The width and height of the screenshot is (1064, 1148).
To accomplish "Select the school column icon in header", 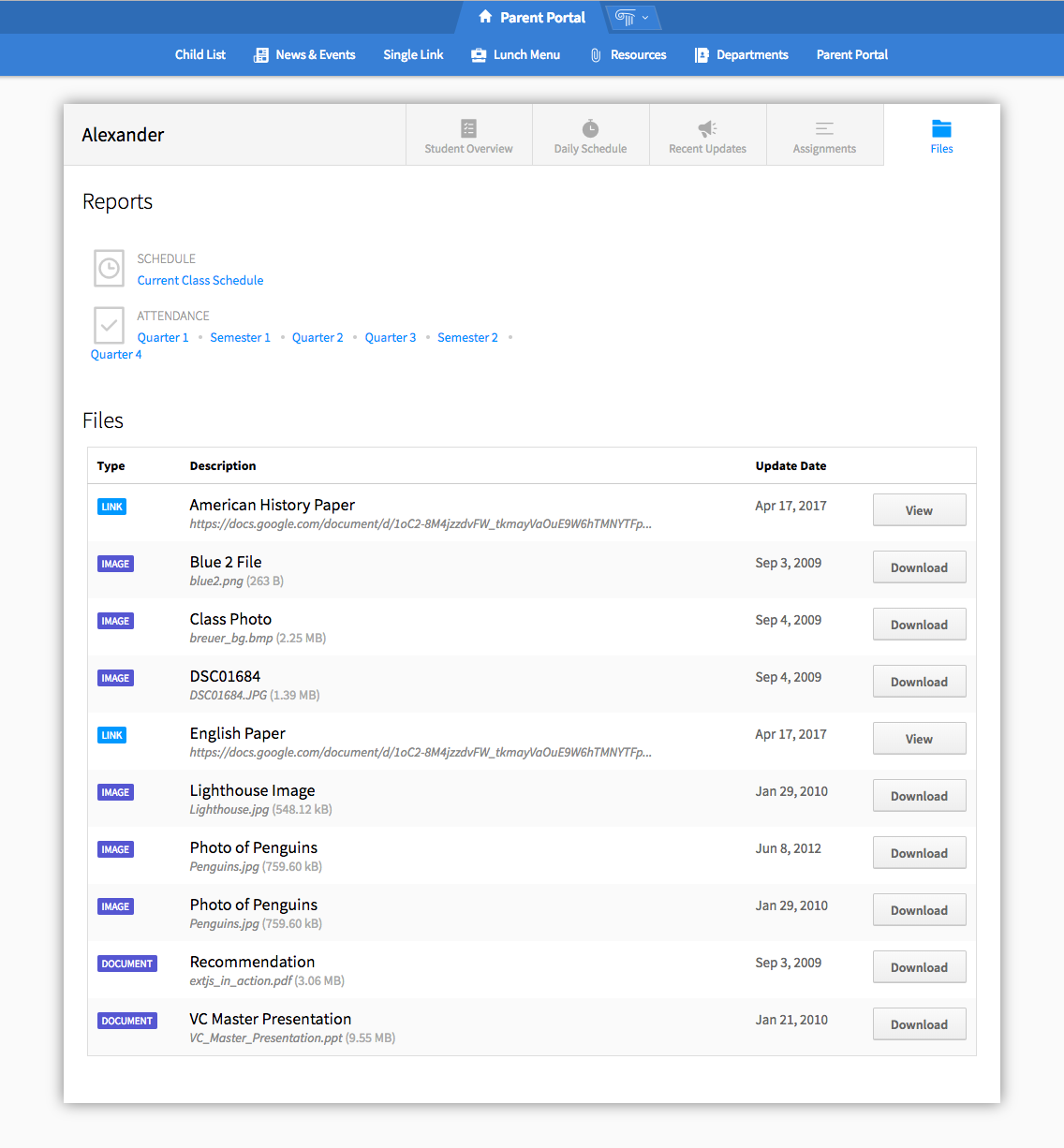I will click(x=624, y=16).
